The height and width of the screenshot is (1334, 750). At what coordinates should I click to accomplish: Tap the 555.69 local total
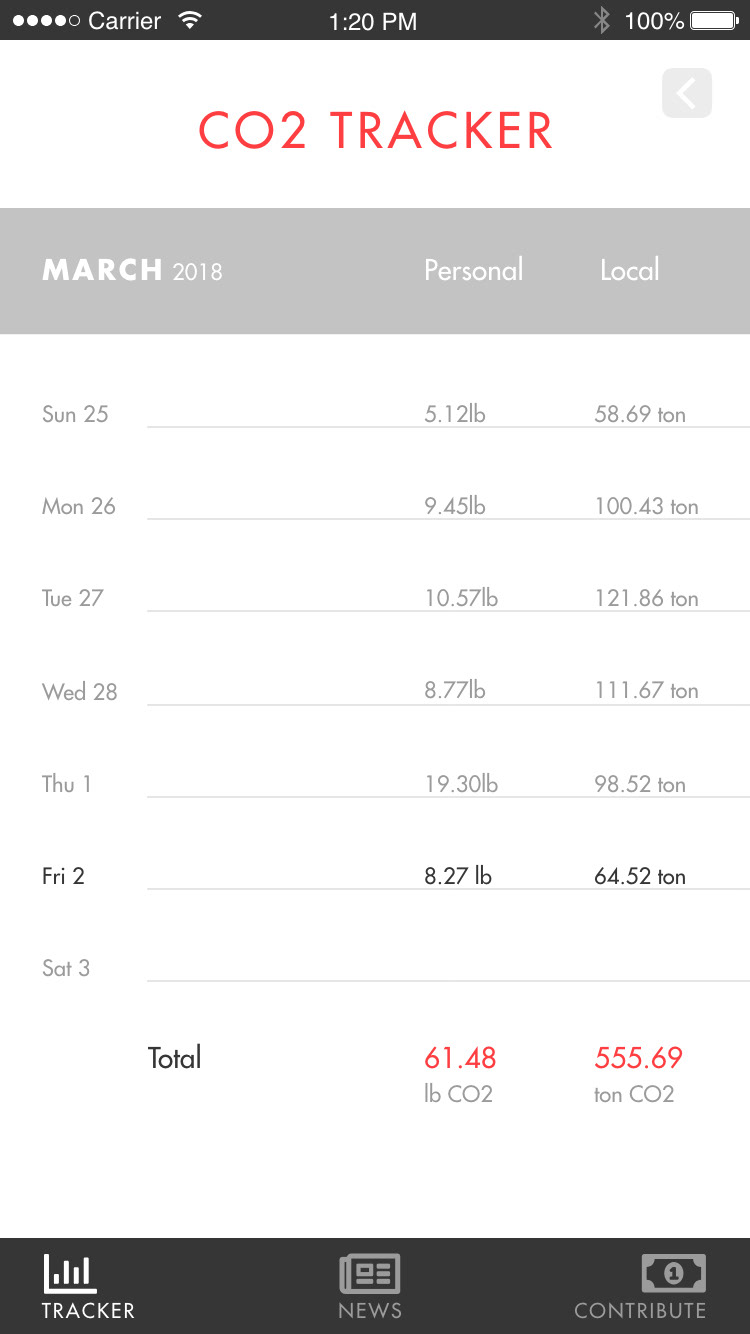(x=639, y=1058)
